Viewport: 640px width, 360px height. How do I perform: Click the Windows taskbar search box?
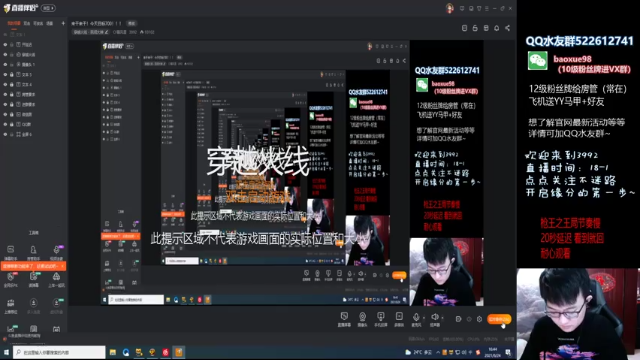coord(59,352)
